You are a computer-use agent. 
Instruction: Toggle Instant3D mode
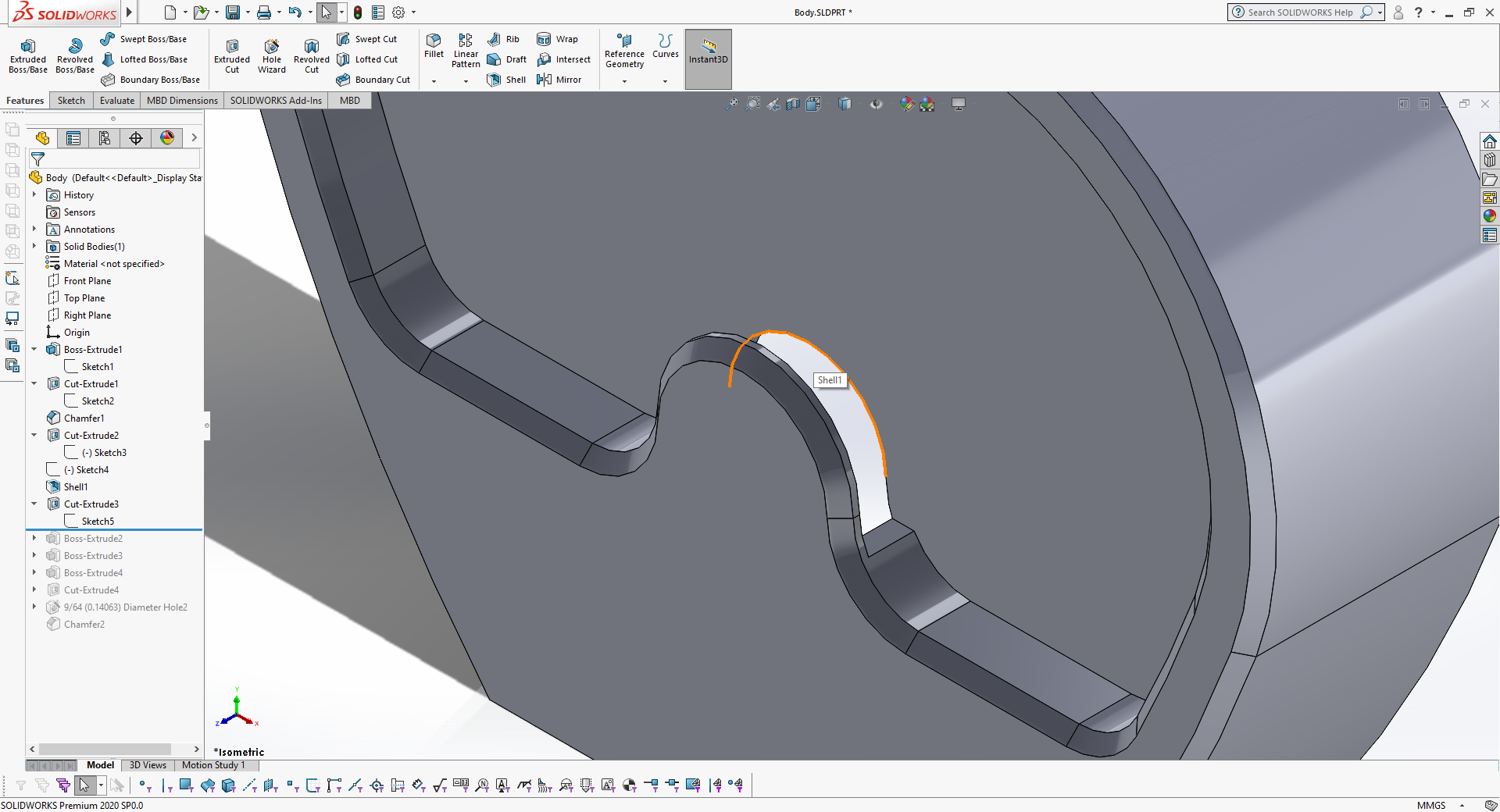click(709, 59)
